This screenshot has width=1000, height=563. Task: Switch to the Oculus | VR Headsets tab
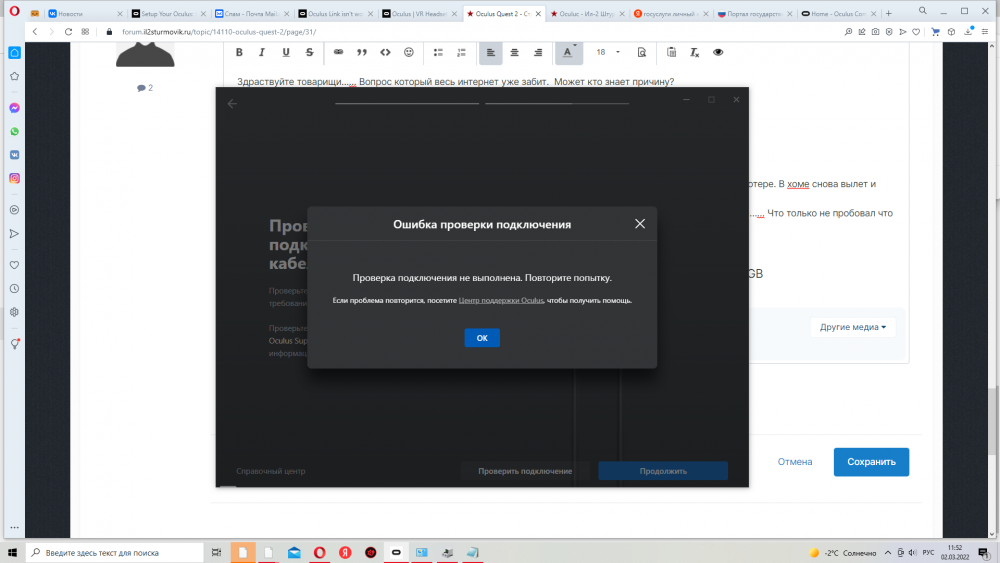419,13
